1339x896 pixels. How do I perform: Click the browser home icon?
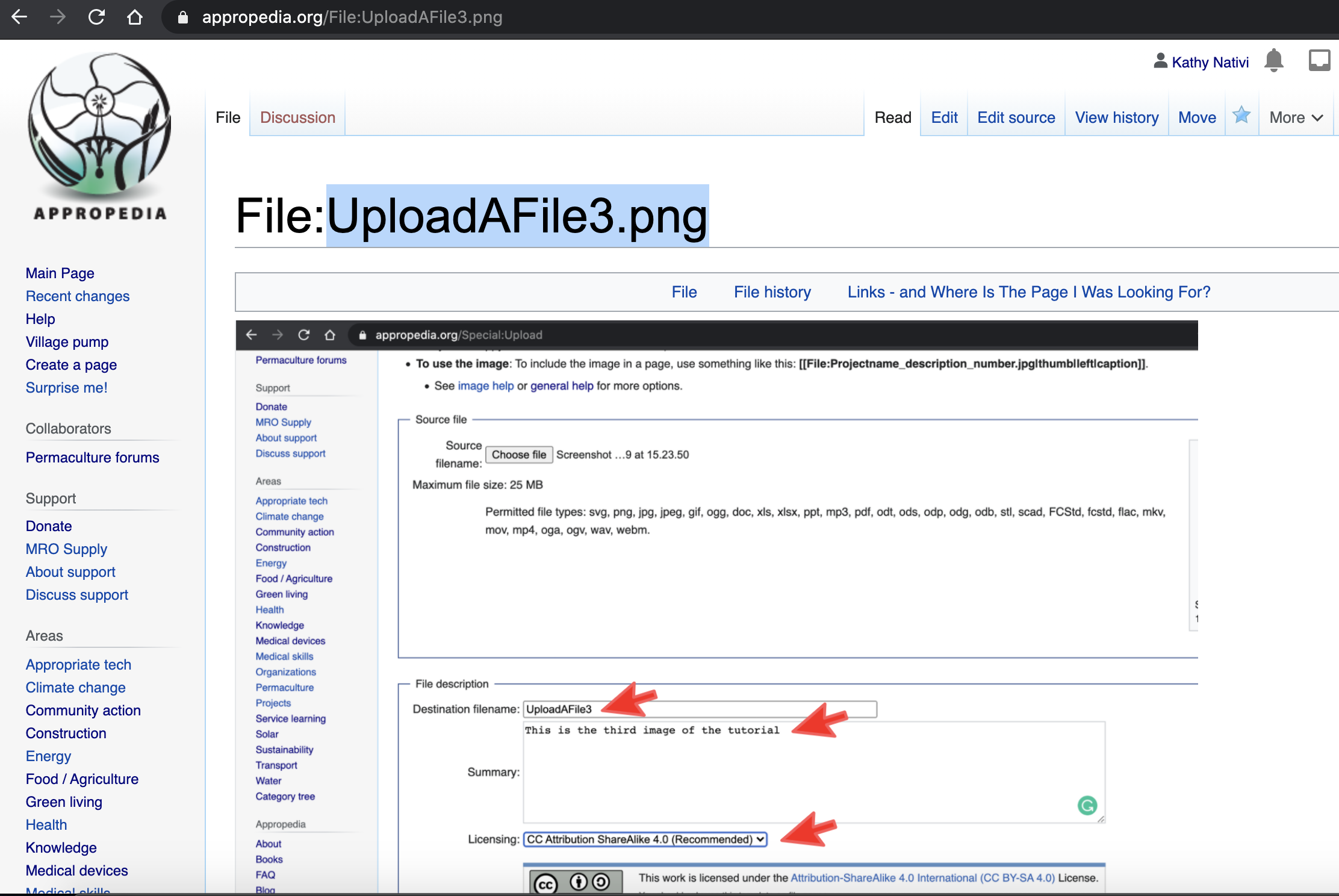click(135, 17)
